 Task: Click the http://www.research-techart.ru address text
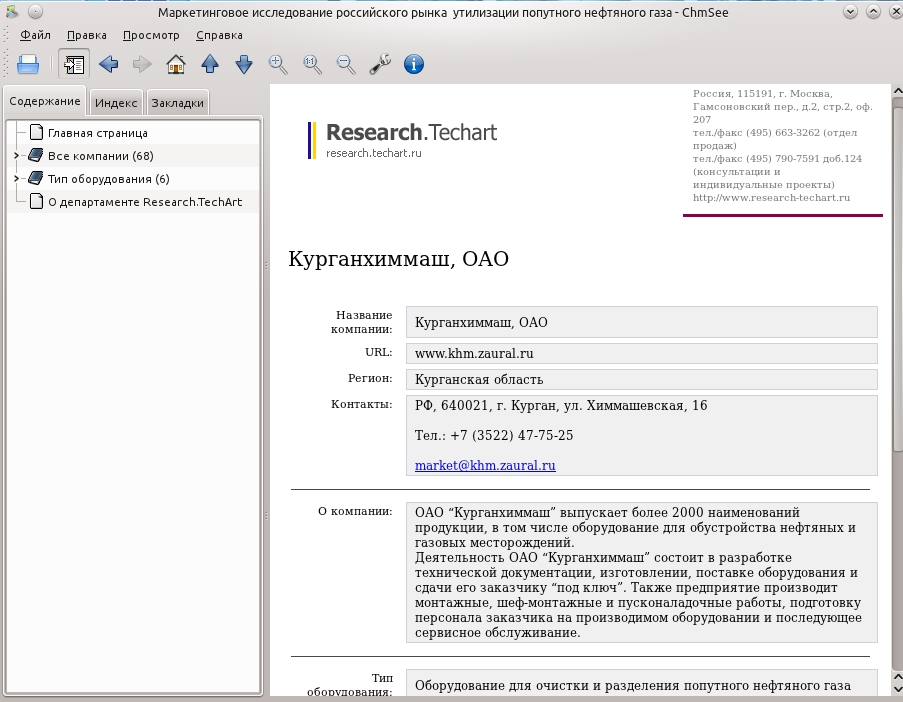[x=771, y=198]
